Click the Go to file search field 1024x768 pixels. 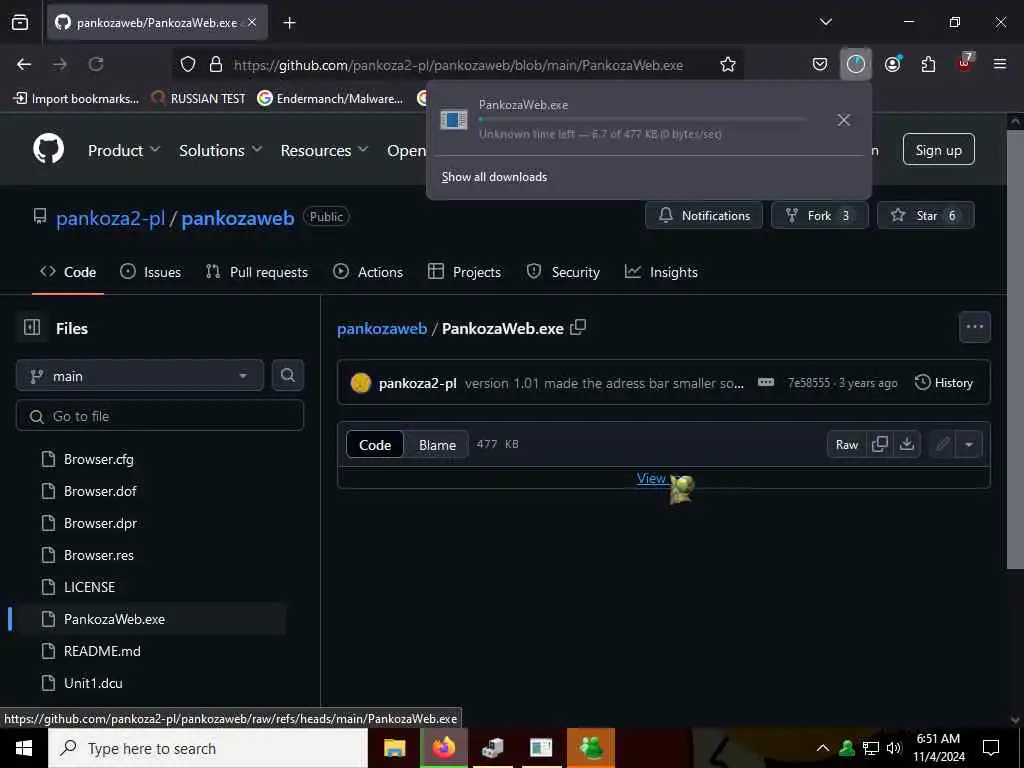pos(160,416)
